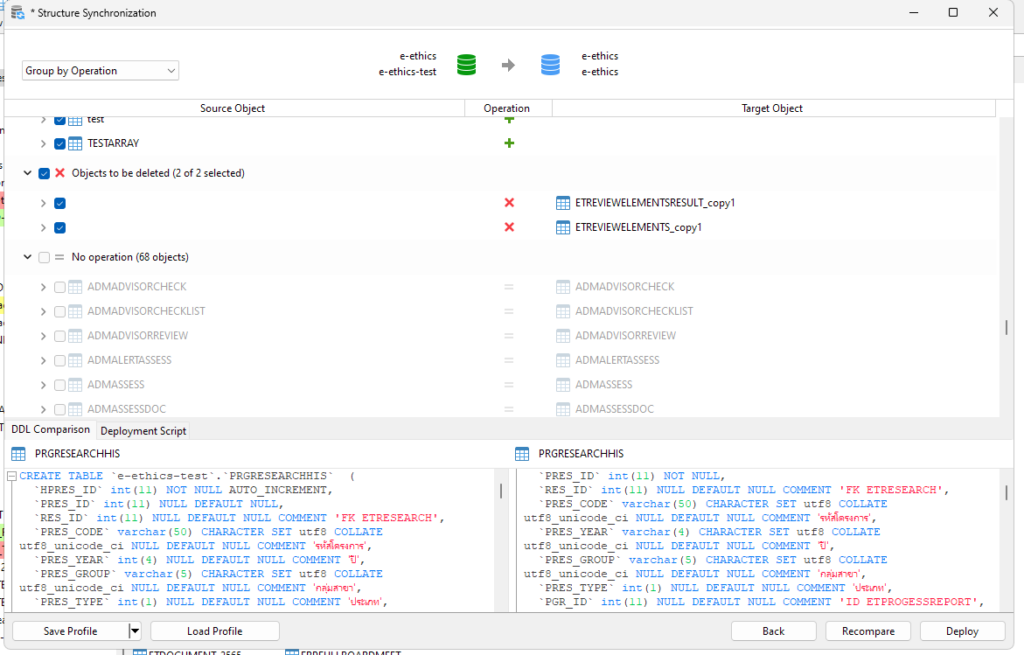Collapse the Objects to be deleted group
The image size is (1024, 655).
point(28,173)
